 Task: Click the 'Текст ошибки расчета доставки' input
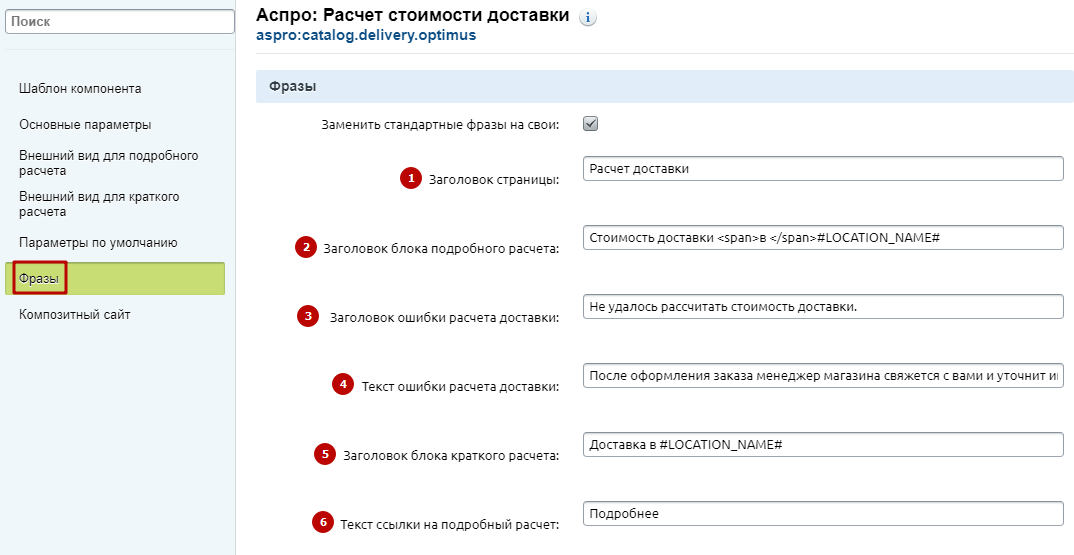(823, 375)
